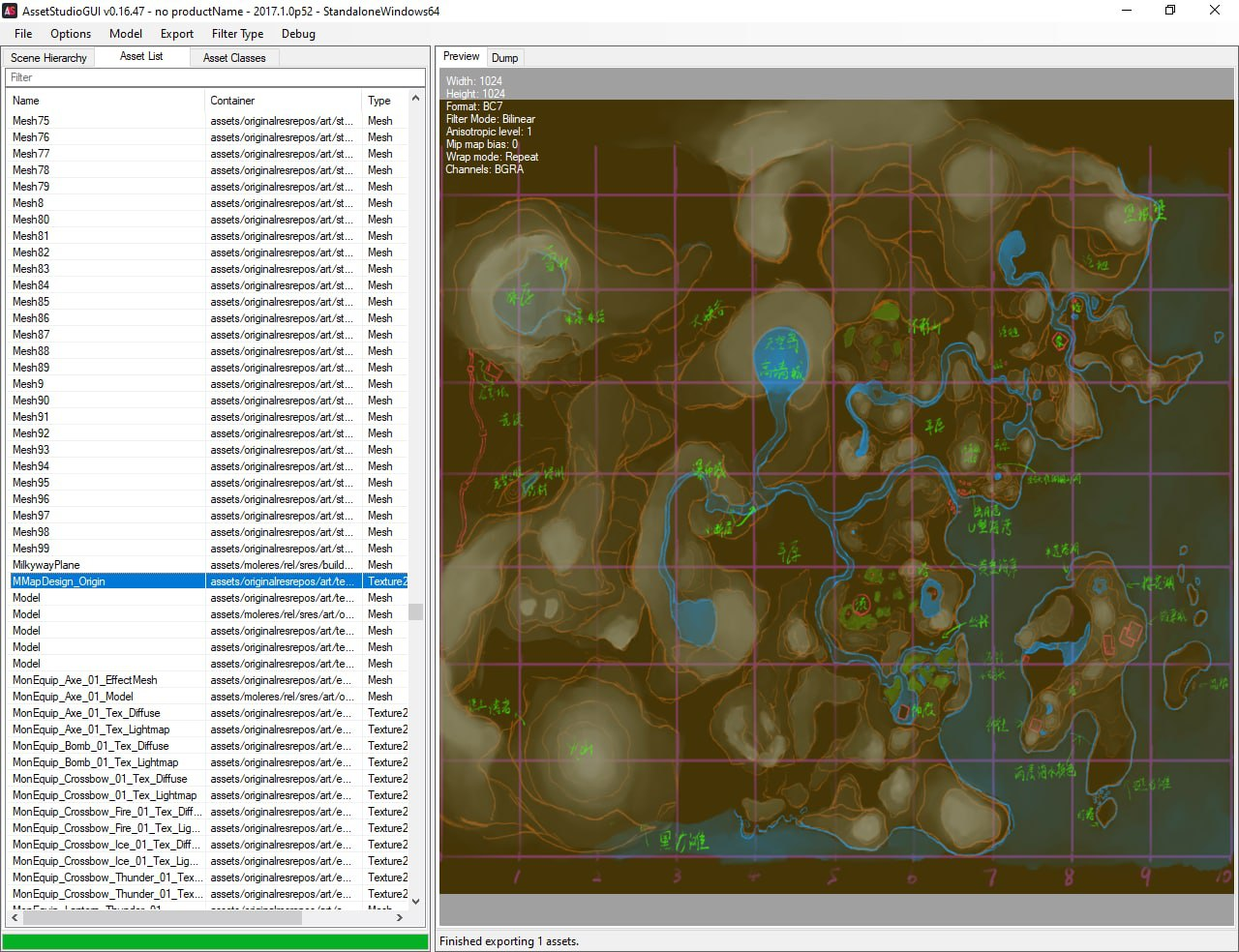
Task: Switch to the Asset Classes tab
Action: coord(234,58)
